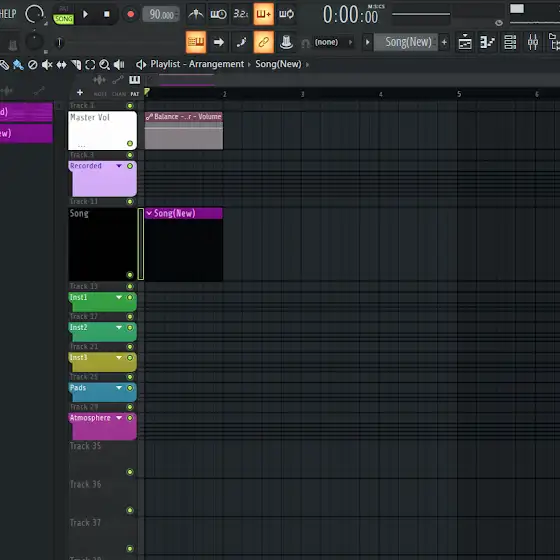This screenshot has width=560, height=560.
Task: Select the Slip tool (double arrow icon)
Action: (x=61, y=65)
